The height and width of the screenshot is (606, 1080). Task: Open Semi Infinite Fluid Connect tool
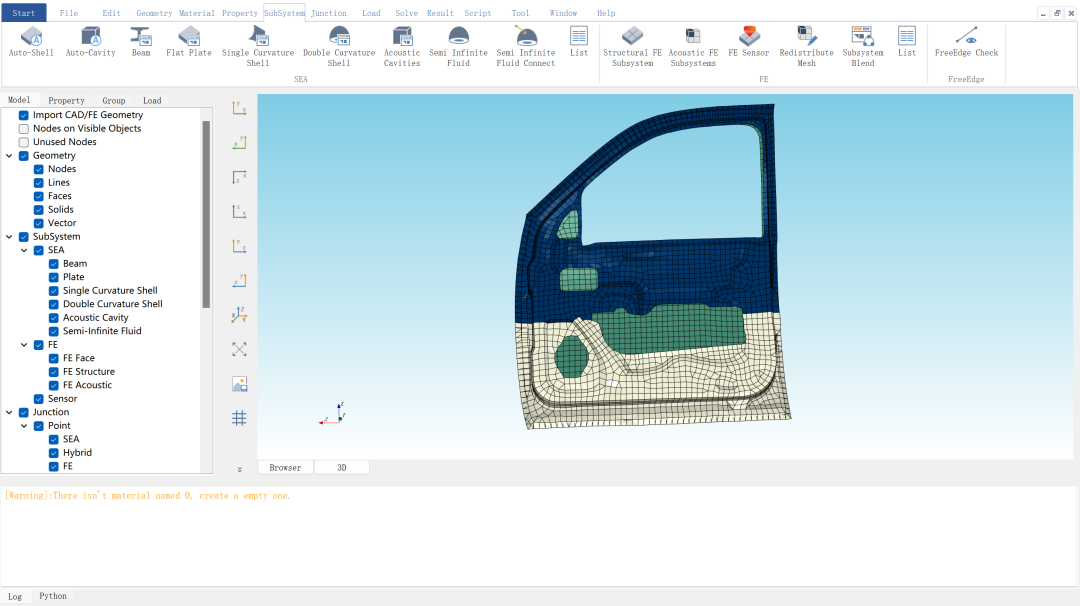pyautogui.click(x=526, y=46)
